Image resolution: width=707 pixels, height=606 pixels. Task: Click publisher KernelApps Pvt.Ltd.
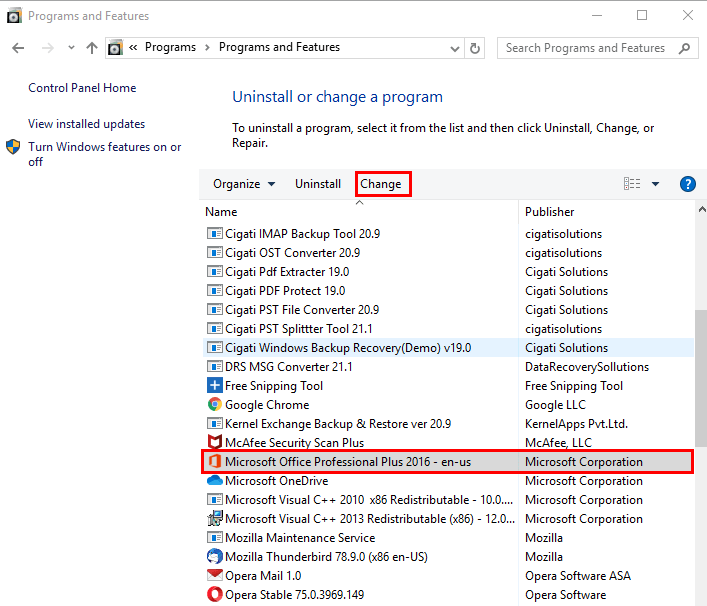pyautogui.click(x=576, y=423)
